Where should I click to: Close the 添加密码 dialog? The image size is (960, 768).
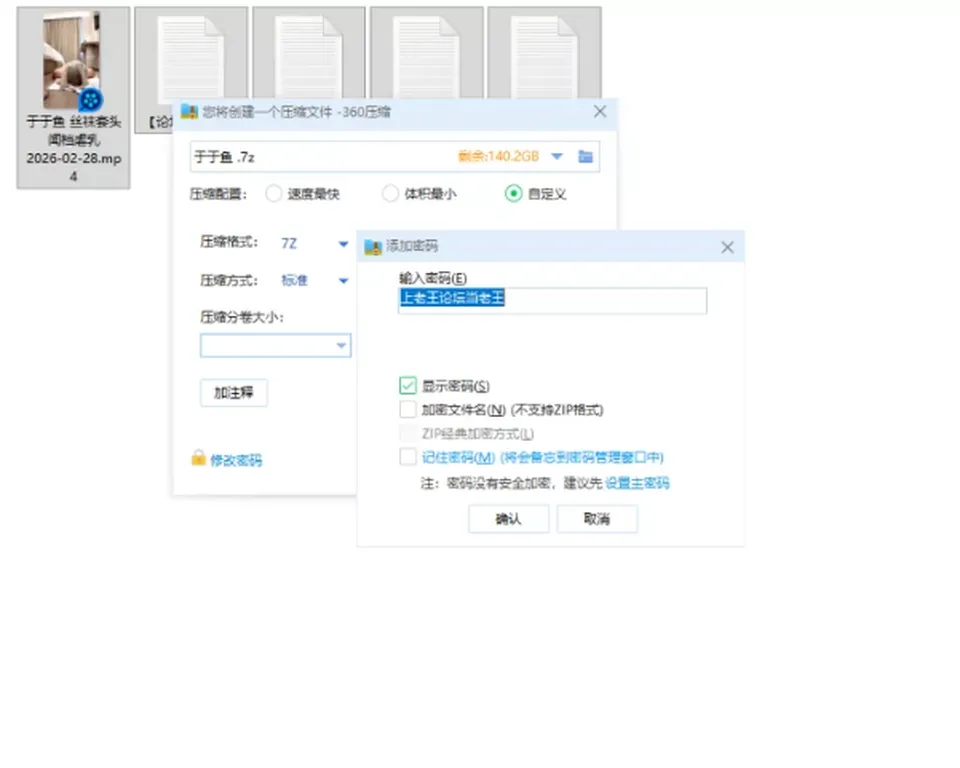point(727,247)
